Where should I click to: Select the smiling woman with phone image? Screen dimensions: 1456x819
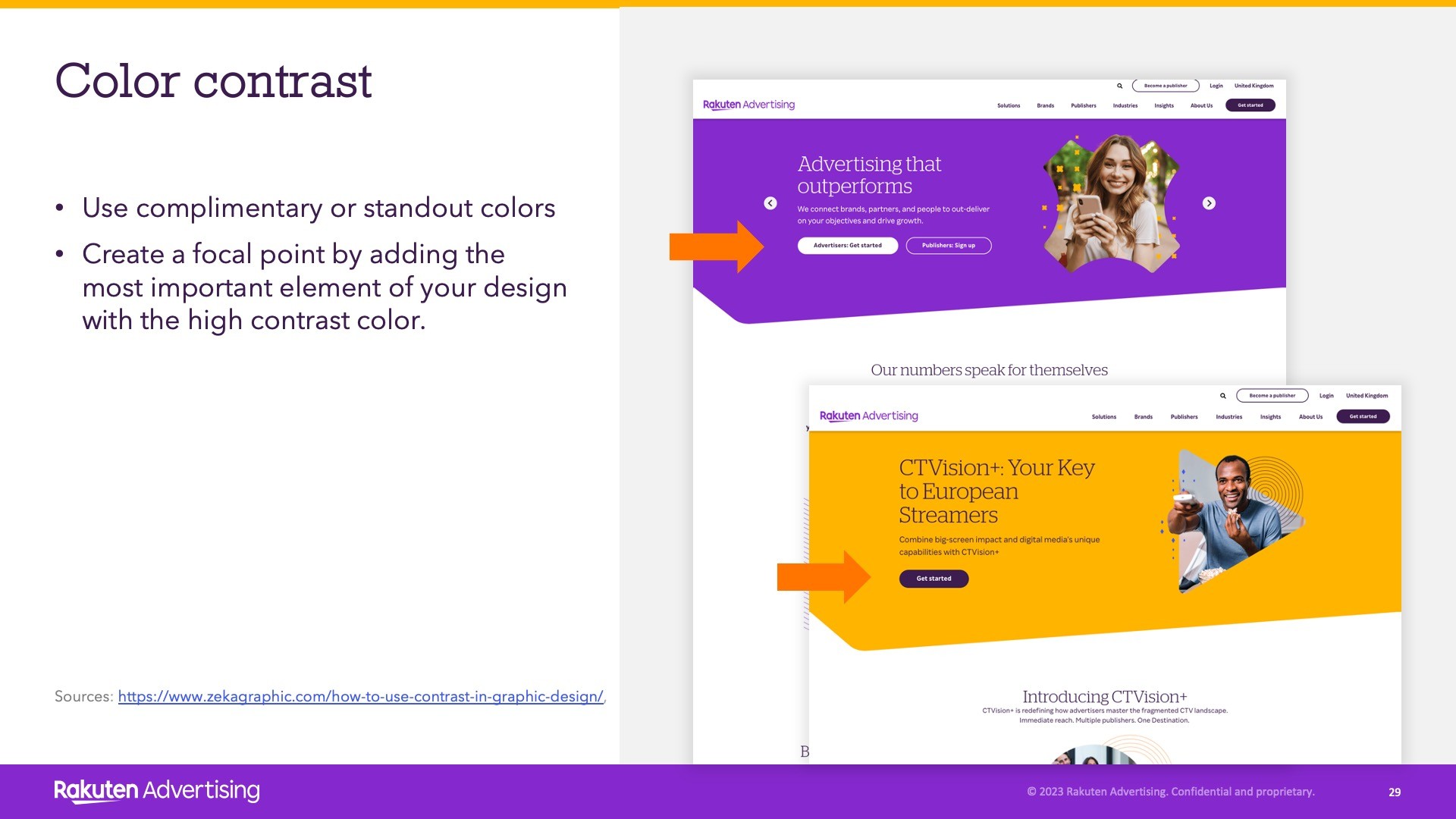(x=1111, y=203)
